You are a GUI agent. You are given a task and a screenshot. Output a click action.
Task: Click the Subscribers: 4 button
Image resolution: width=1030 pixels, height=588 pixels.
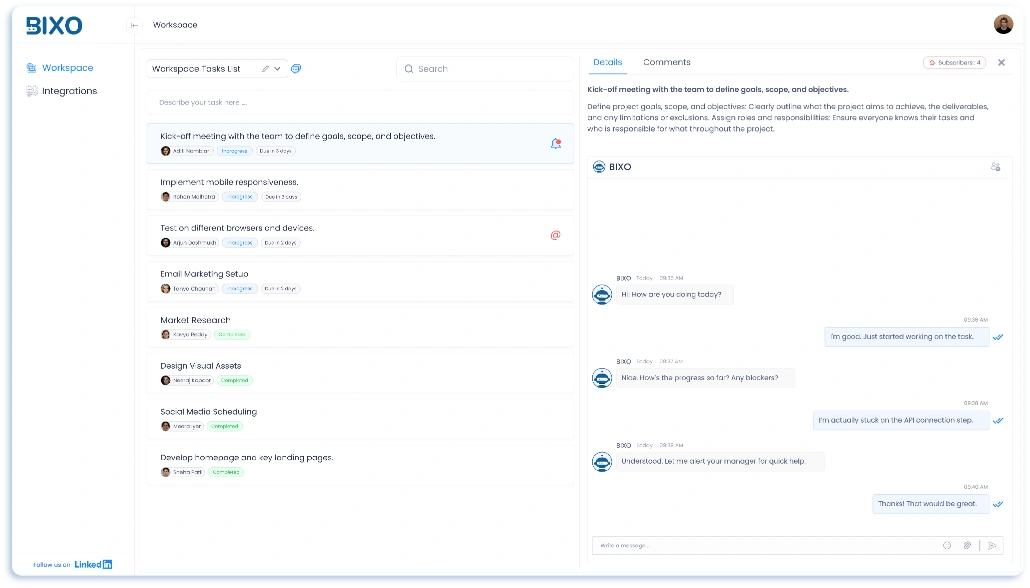954,62
